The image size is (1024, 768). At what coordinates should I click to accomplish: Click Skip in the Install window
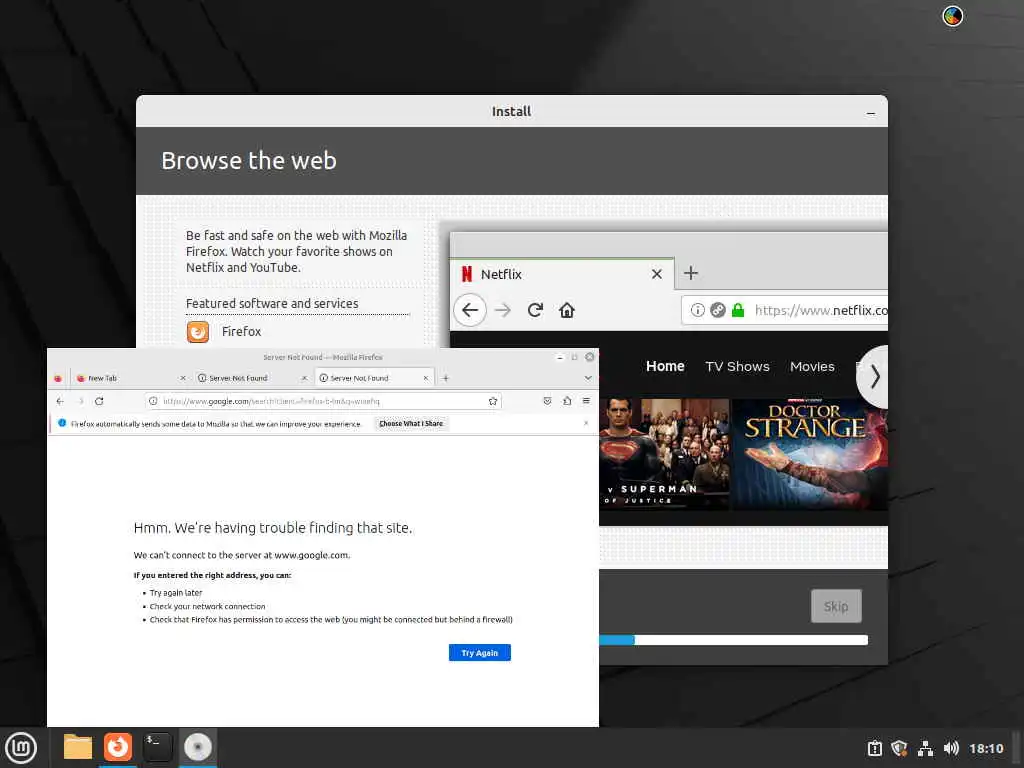click(x=836, y=606)
